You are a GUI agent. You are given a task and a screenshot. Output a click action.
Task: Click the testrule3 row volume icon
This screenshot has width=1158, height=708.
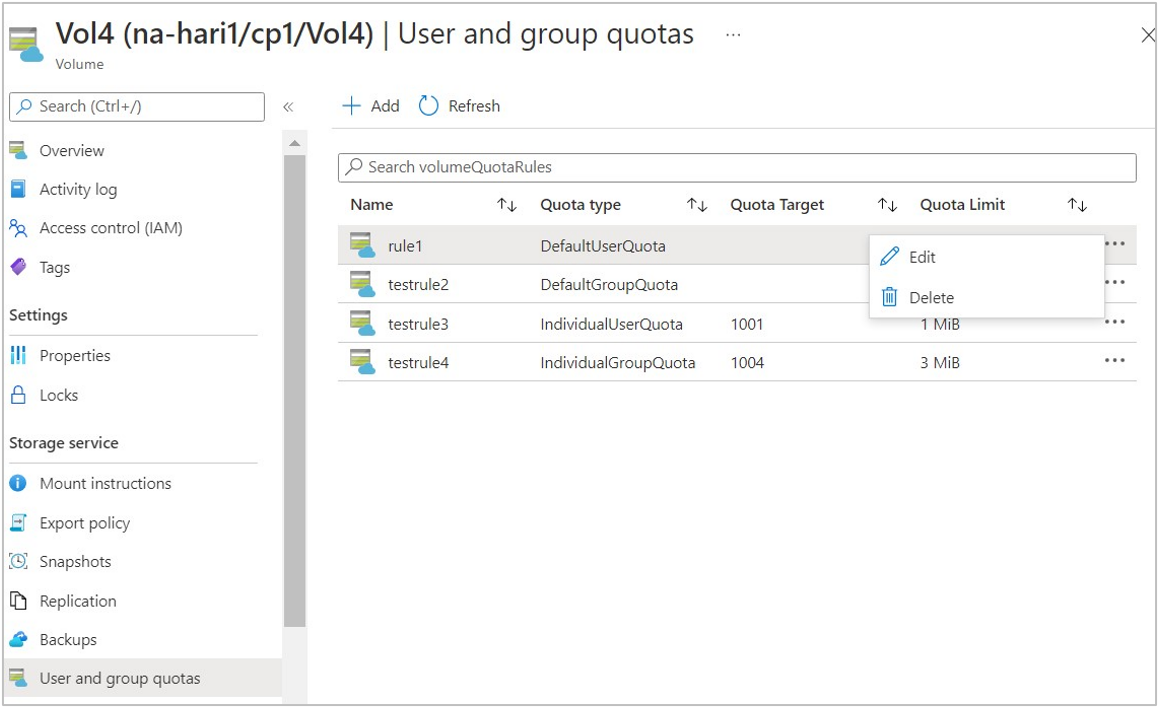362,323
